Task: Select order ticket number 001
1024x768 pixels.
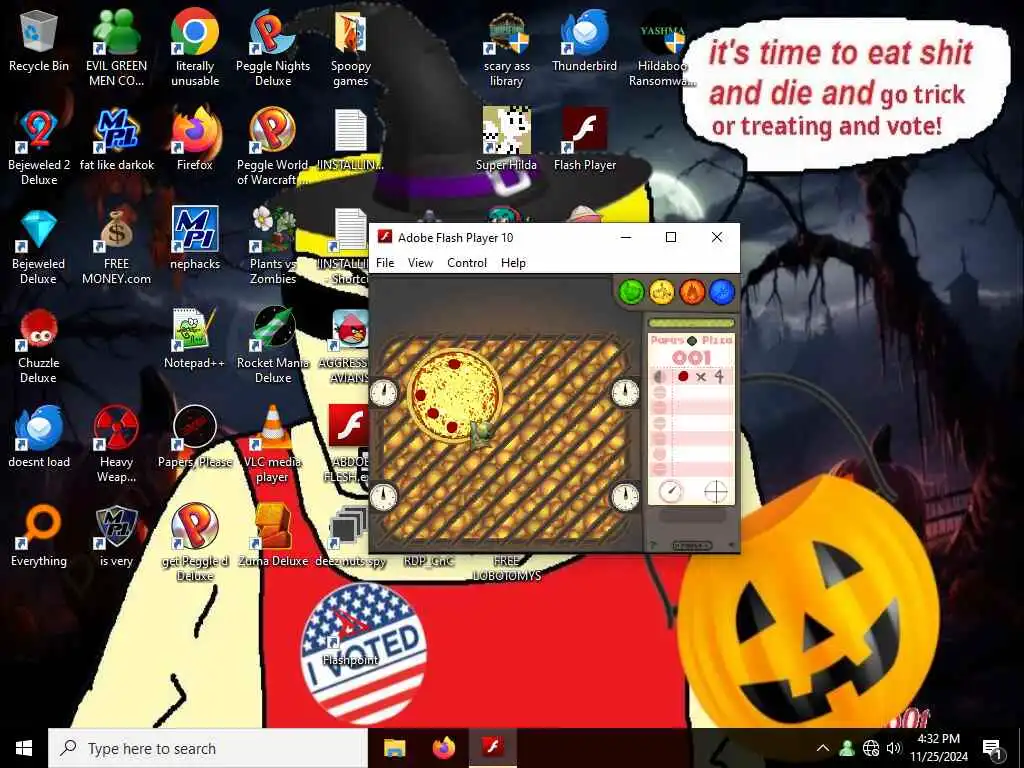Action: coord(692,357)
